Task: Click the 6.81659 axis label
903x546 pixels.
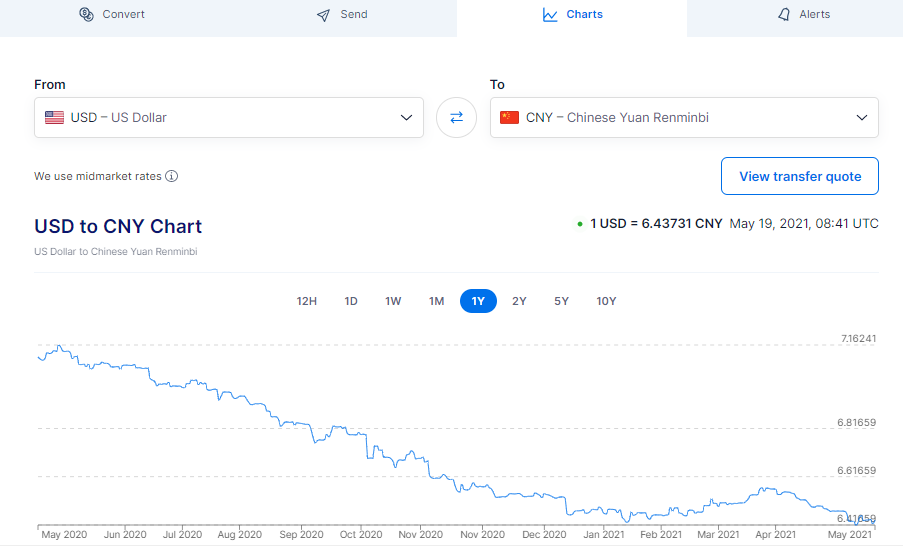Action: (856, 423)
